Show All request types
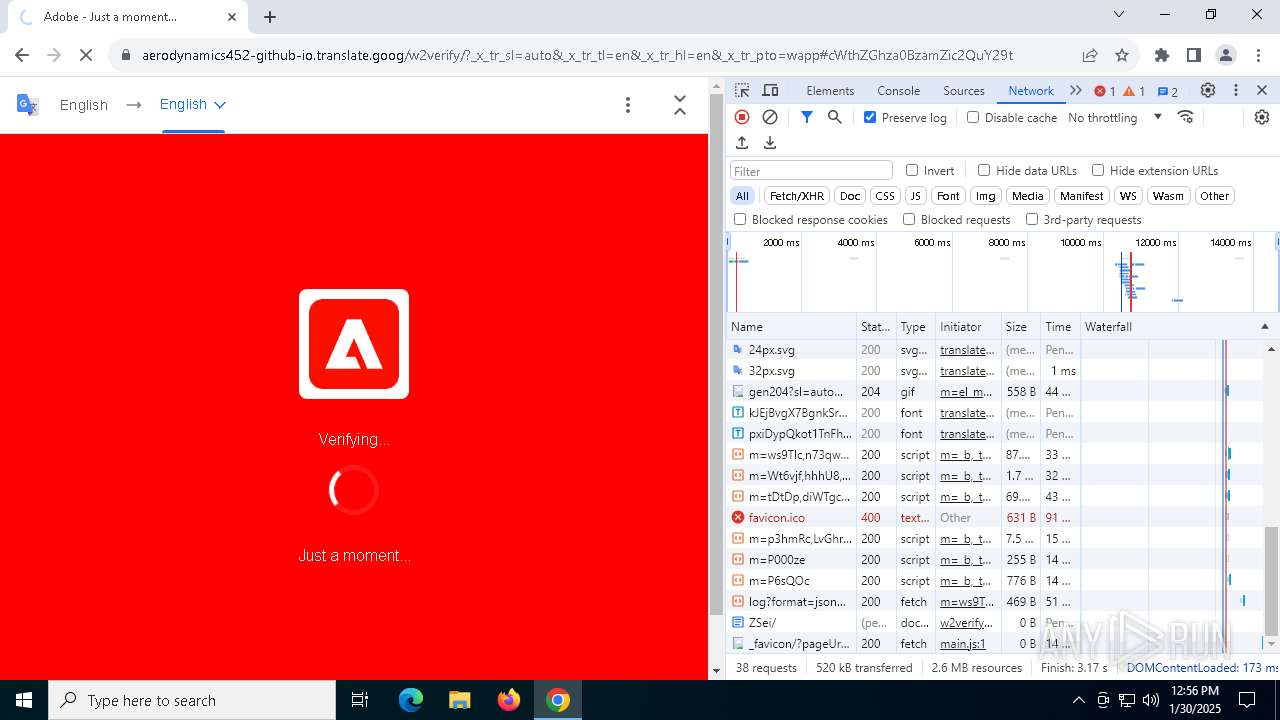 point(742,196)
